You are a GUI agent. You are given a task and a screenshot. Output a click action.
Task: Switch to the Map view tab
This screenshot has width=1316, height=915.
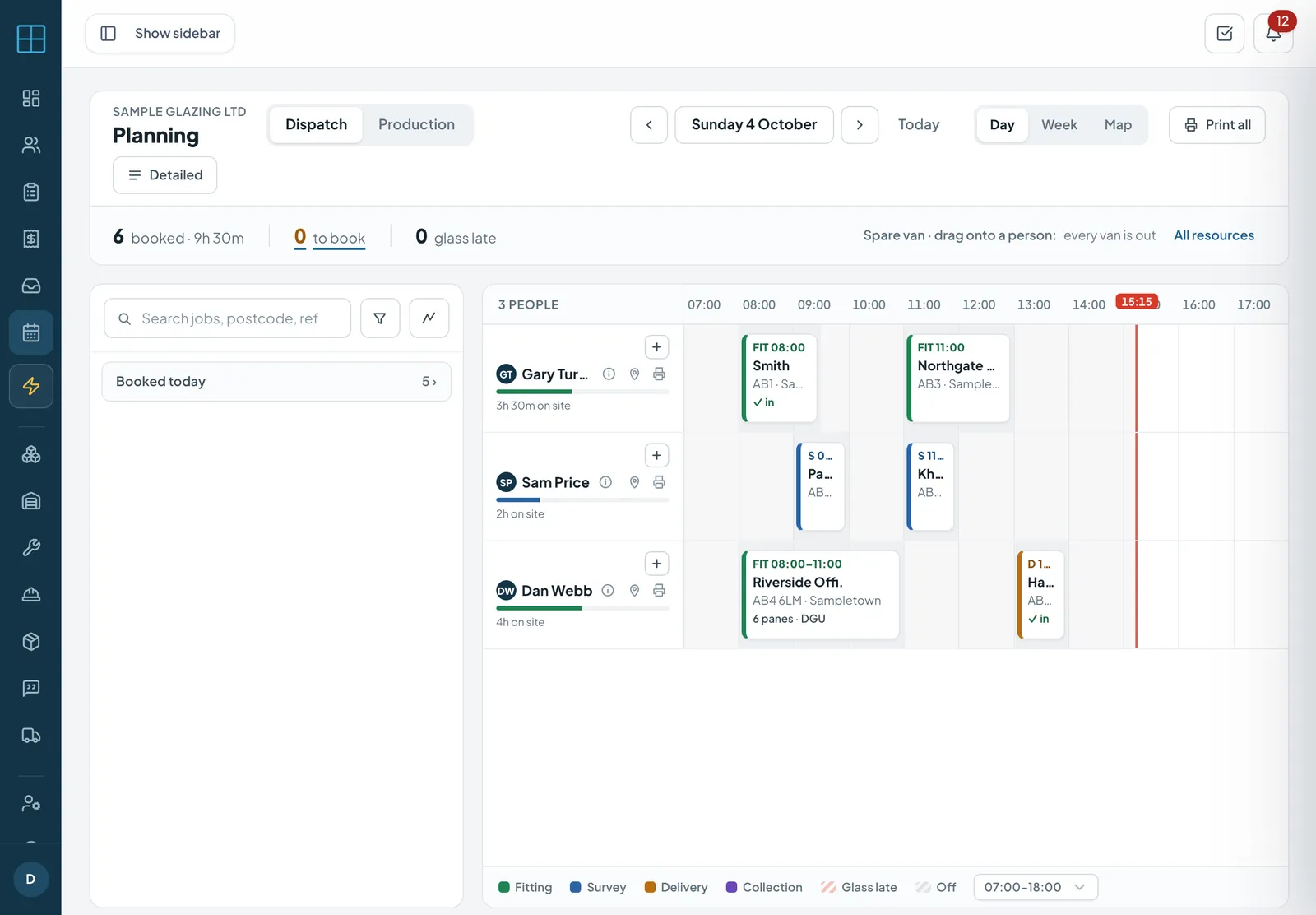[1118, 125]
